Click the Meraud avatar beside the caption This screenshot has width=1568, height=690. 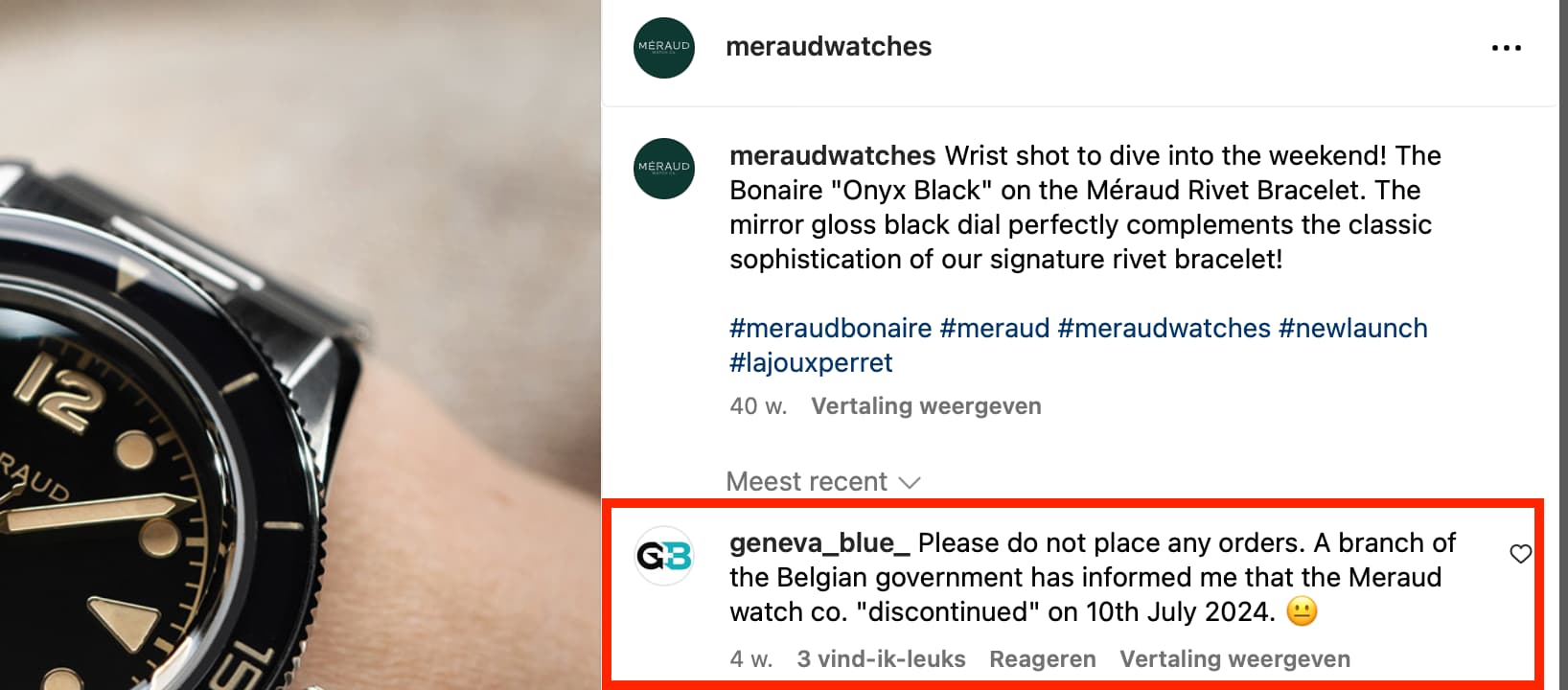coord(663,169)
